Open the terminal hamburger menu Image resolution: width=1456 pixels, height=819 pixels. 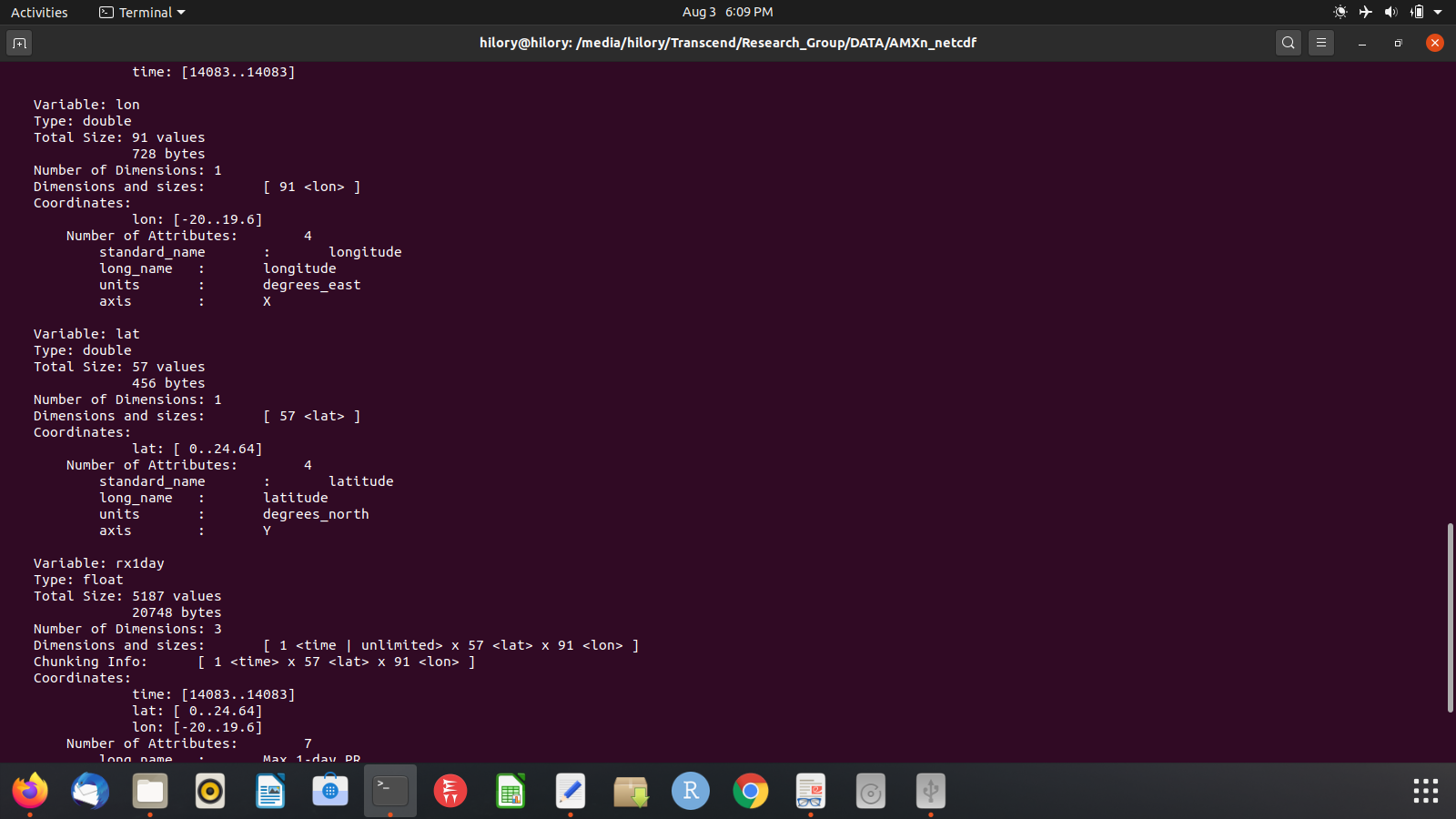(1320, 43)
